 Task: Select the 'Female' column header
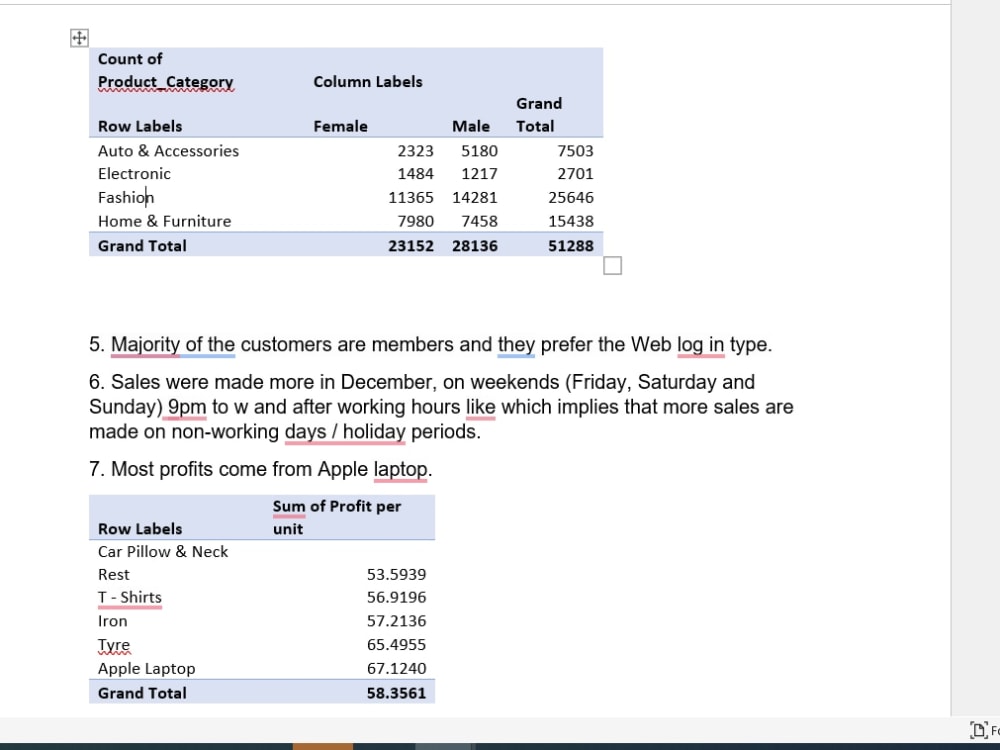340,126
